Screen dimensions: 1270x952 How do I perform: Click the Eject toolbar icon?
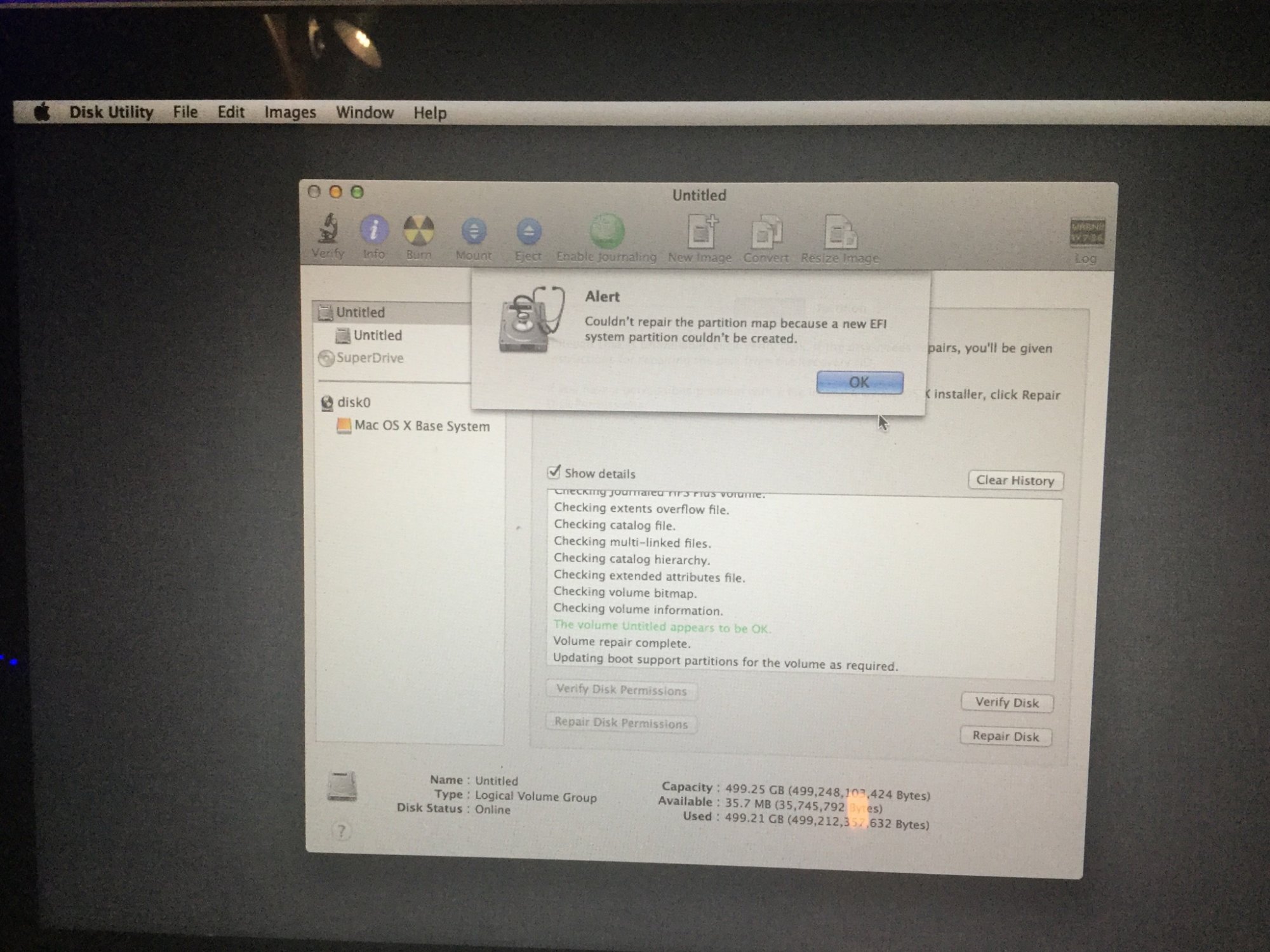point(528,232)
